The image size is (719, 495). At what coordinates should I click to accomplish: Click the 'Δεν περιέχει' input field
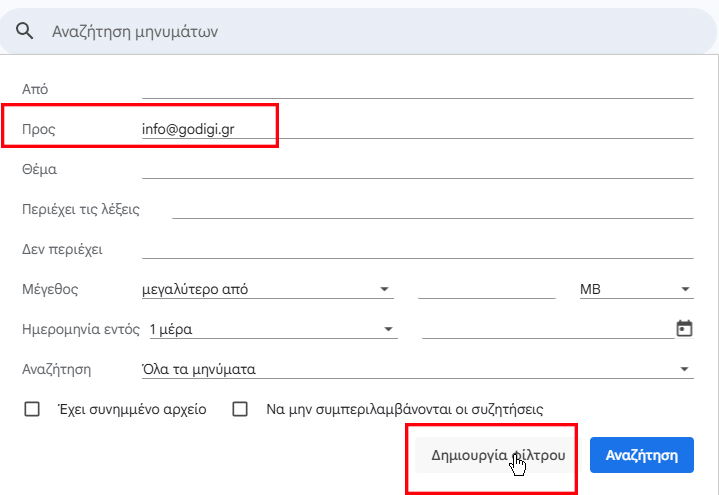pyautogui.click(x=417, y=249)
